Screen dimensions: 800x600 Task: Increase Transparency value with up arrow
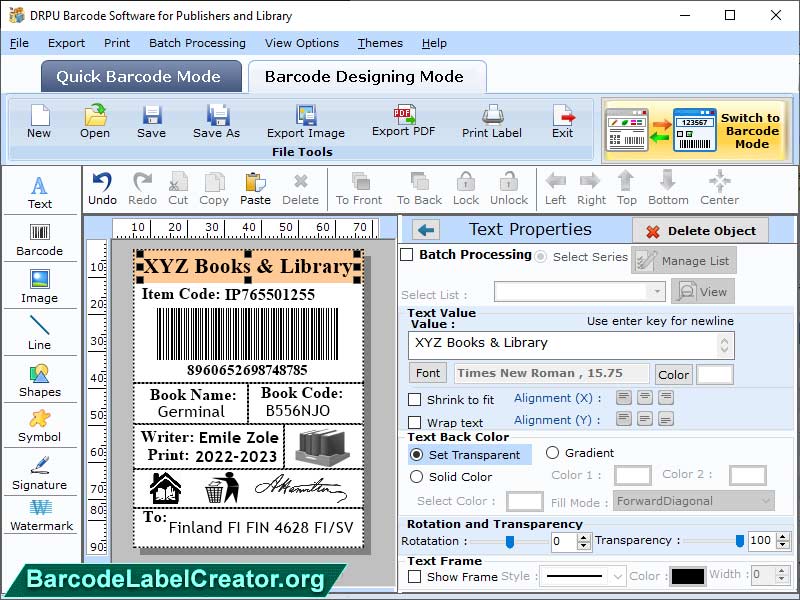(x=783, y=537)
